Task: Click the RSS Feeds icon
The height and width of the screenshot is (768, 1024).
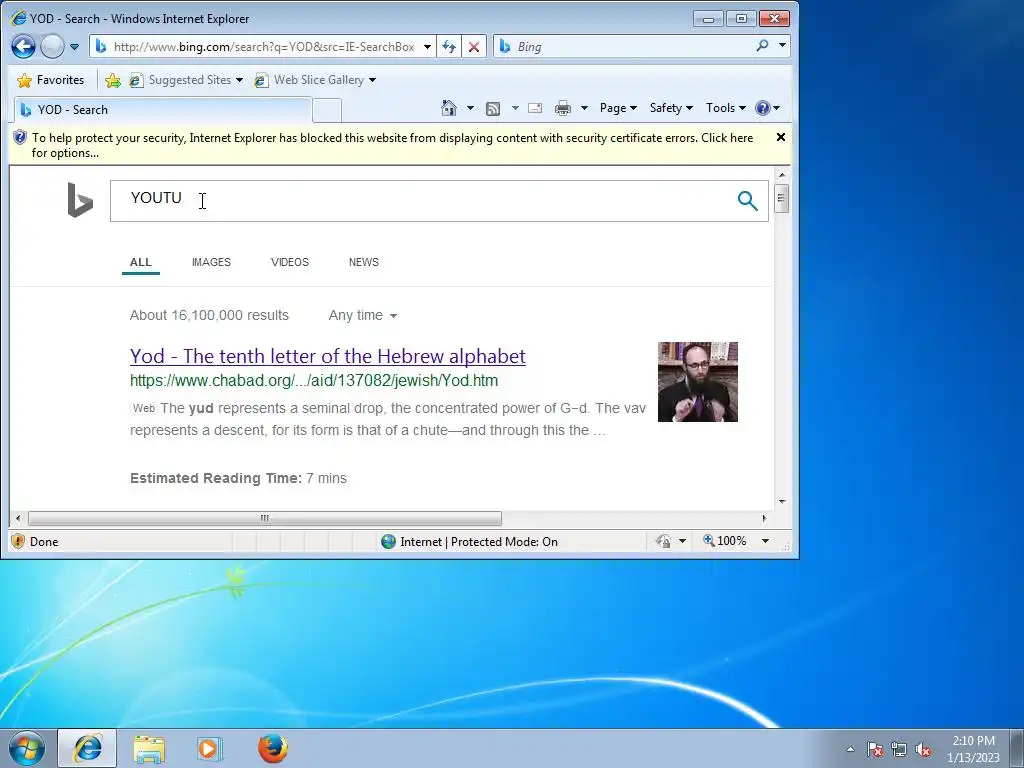Action: click(493, 108)
